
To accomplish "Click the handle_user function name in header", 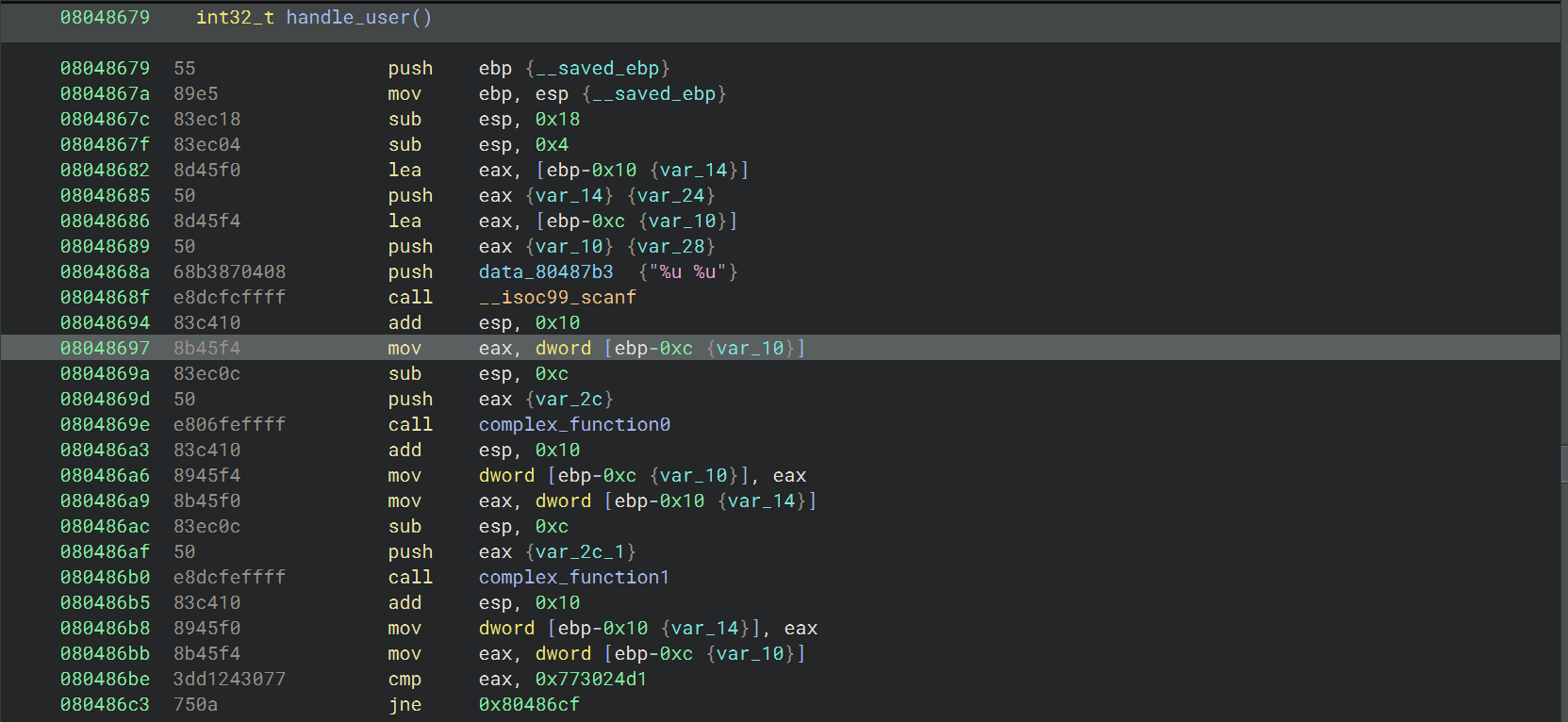I will (348, 18).
